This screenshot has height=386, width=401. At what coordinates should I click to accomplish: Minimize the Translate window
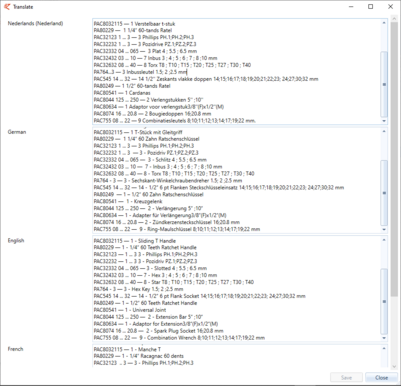pyautogui.click(x=351, y=7)
